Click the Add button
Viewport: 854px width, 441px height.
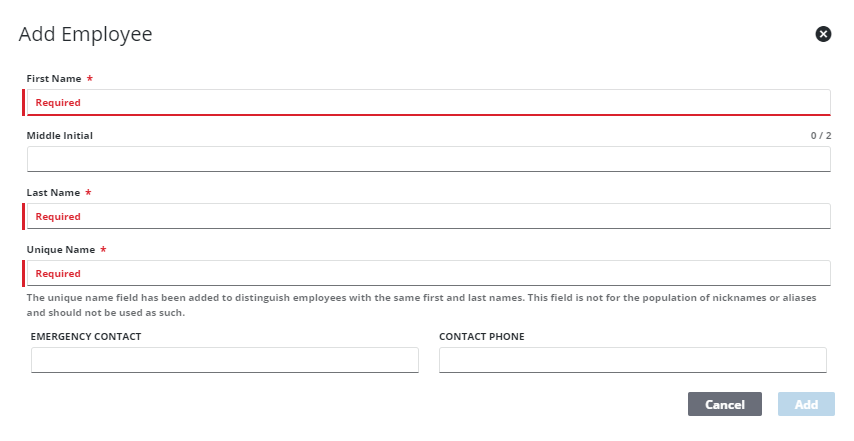(x=806, y=404)
